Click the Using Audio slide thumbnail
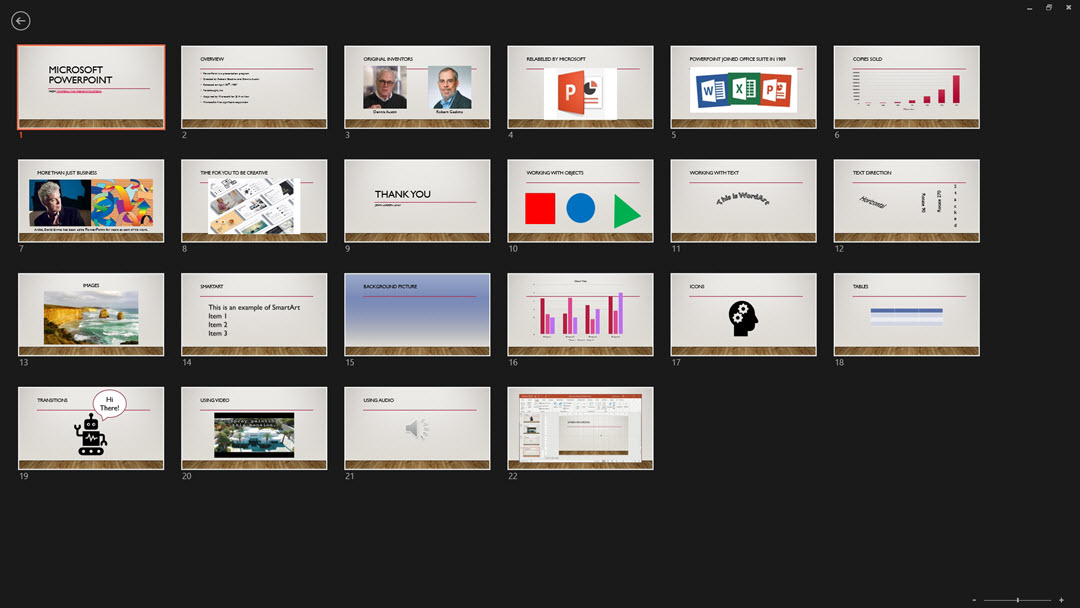This screenshot has height=608, width=1080. pos(417,428)
